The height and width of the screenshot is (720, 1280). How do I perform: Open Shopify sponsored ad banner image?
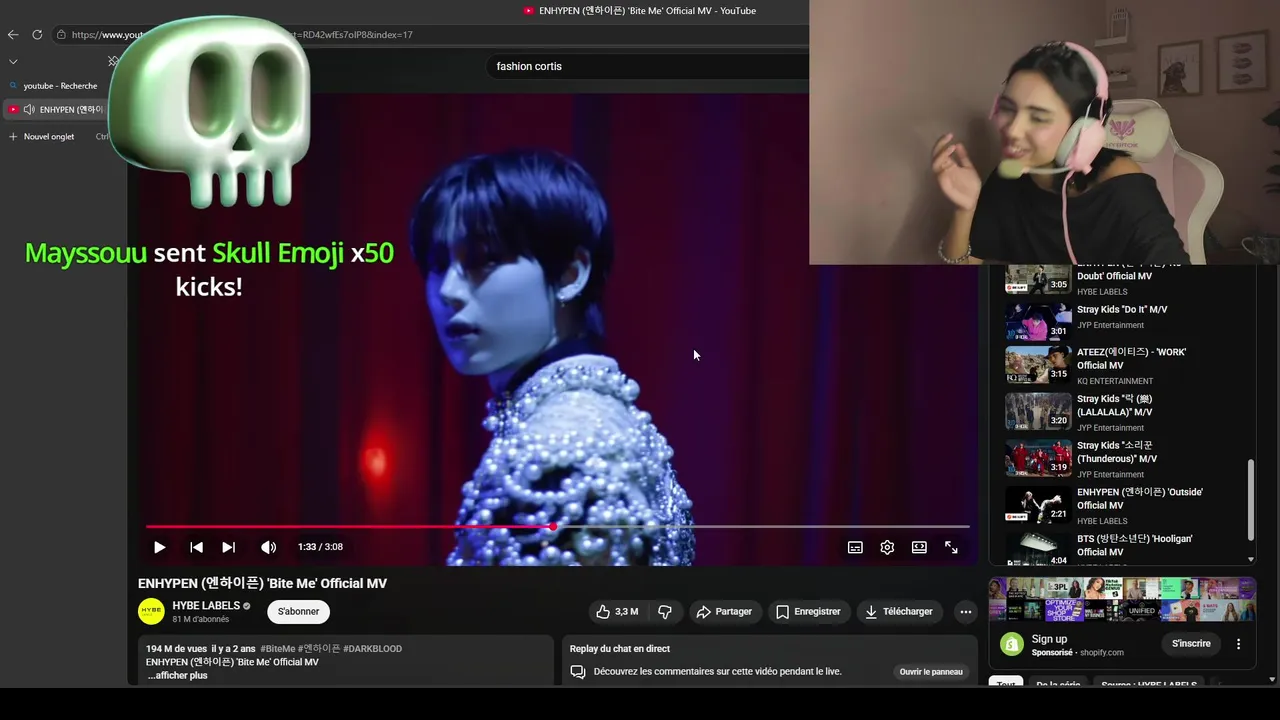[1122, 600]
